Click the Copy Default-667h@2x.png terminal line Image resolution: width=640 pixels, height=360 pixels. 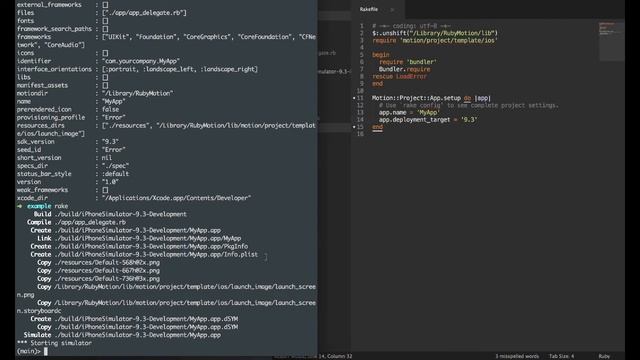(x=98, y=271)
